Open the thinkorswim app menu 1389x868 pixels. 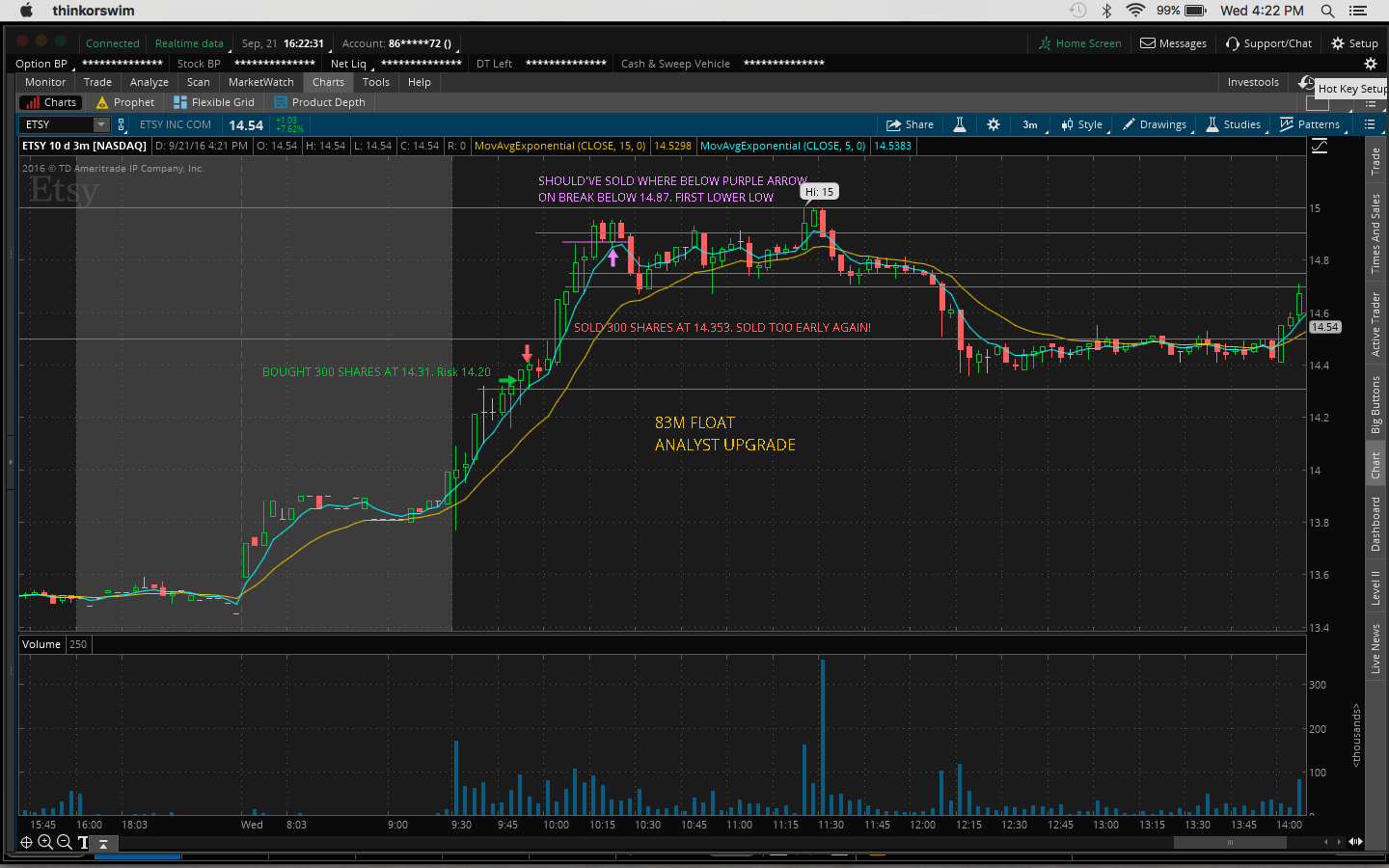pyautogui.click(x=94, y=11)
